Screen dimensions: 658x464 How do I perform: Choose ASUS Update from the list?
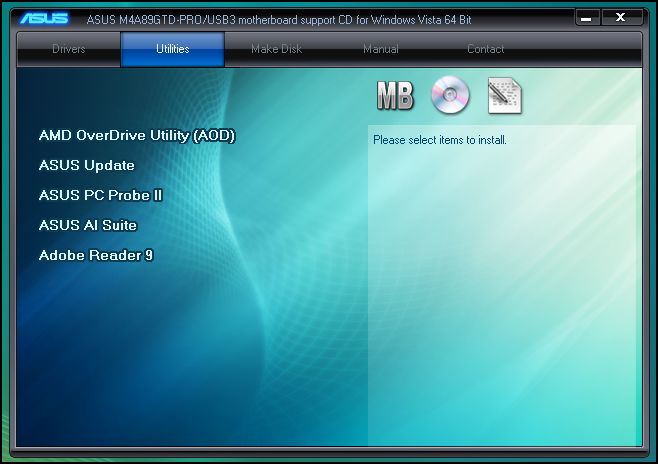[87, 165]
